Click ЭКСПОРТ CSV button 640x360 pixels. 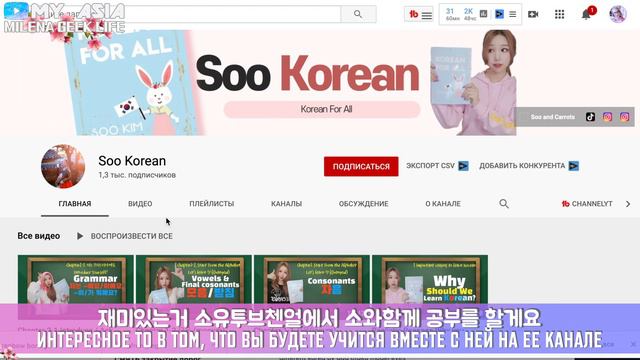[430, 166]
